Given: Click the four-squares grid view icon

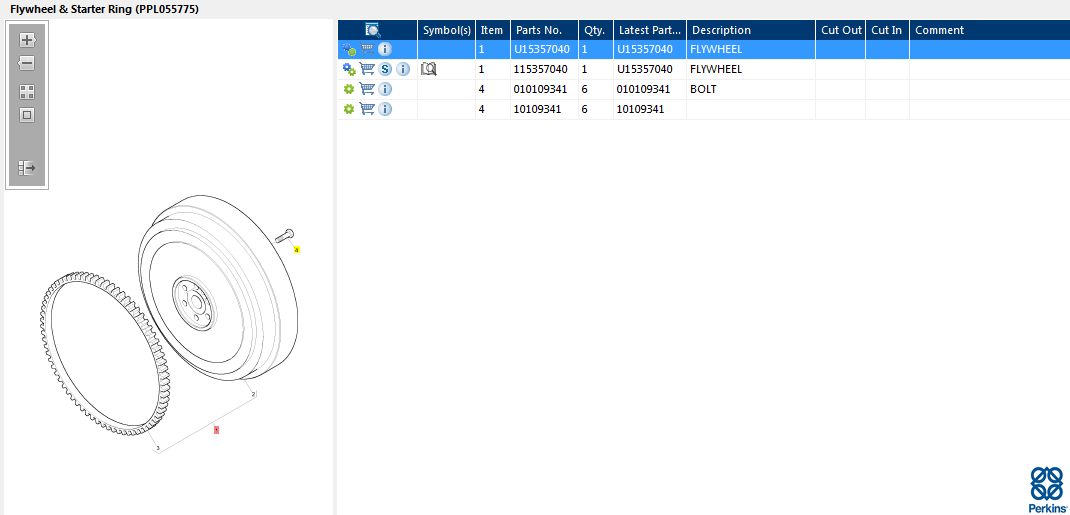Looking at the screenshot, I should click(x=27, y=92).
